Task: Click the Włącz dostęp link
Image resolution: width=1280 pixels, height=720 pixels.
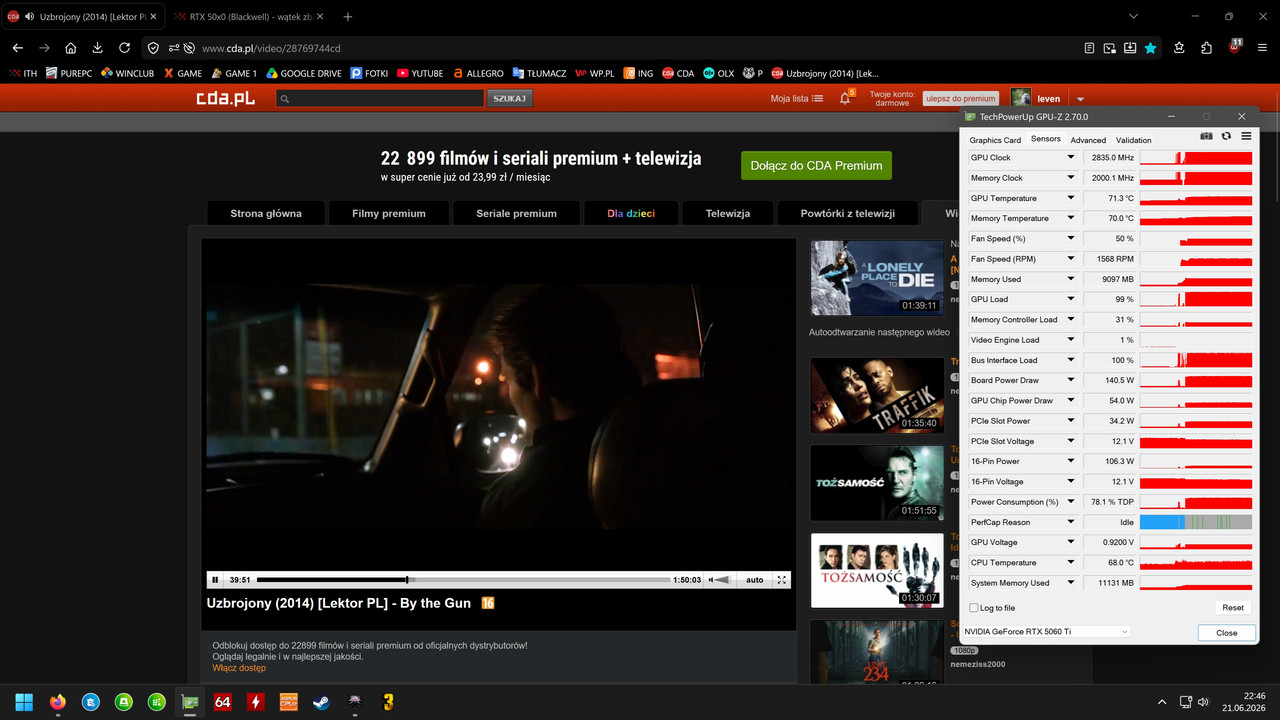Action: pos(239,668)
